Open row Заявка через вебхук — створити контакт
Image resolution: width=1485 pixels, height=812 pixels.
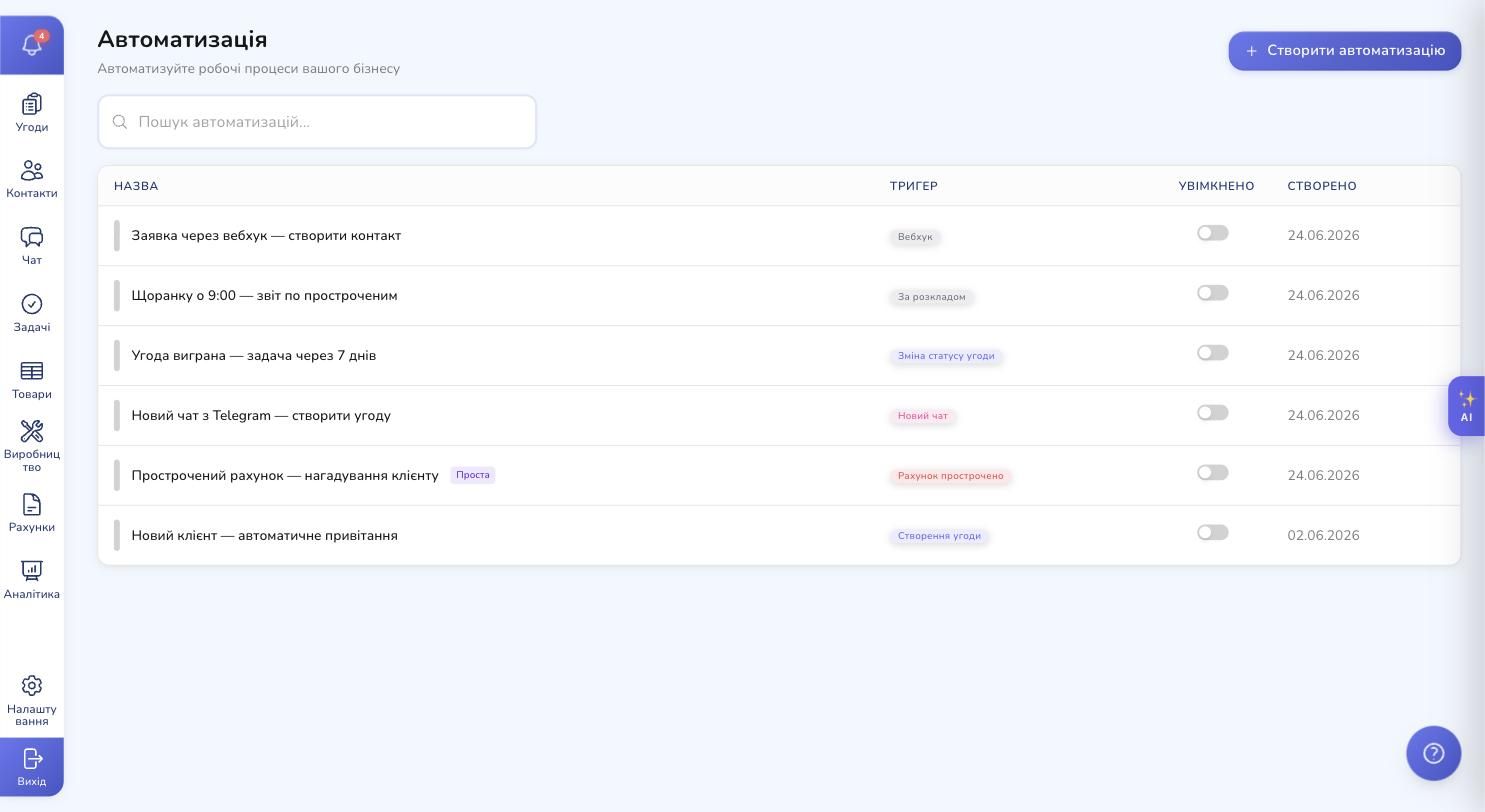pyautogui.click(x=779, y=236)
